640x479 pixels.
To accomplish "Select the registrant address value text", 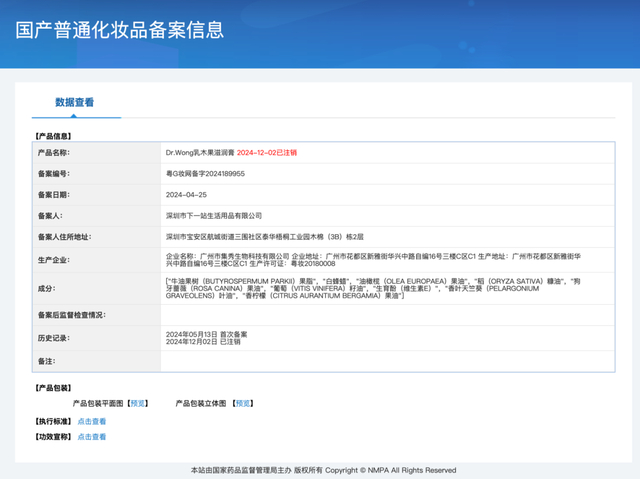I will (264, 237).
